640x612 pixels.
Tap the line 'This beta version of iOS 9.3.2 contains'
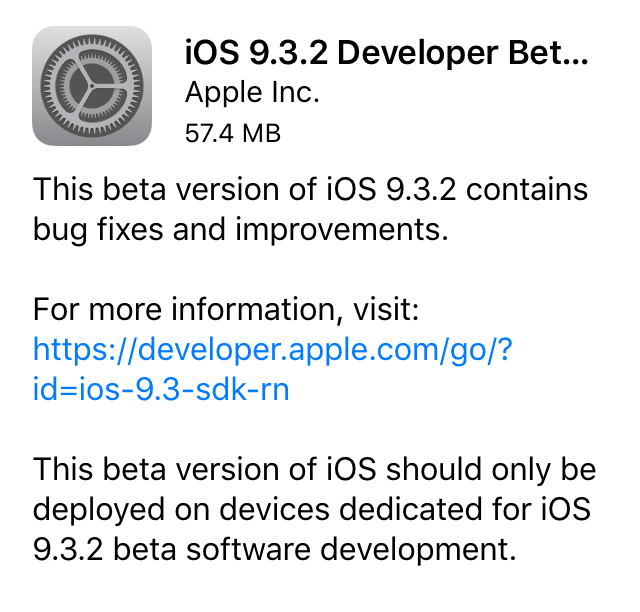click(311, 190)
